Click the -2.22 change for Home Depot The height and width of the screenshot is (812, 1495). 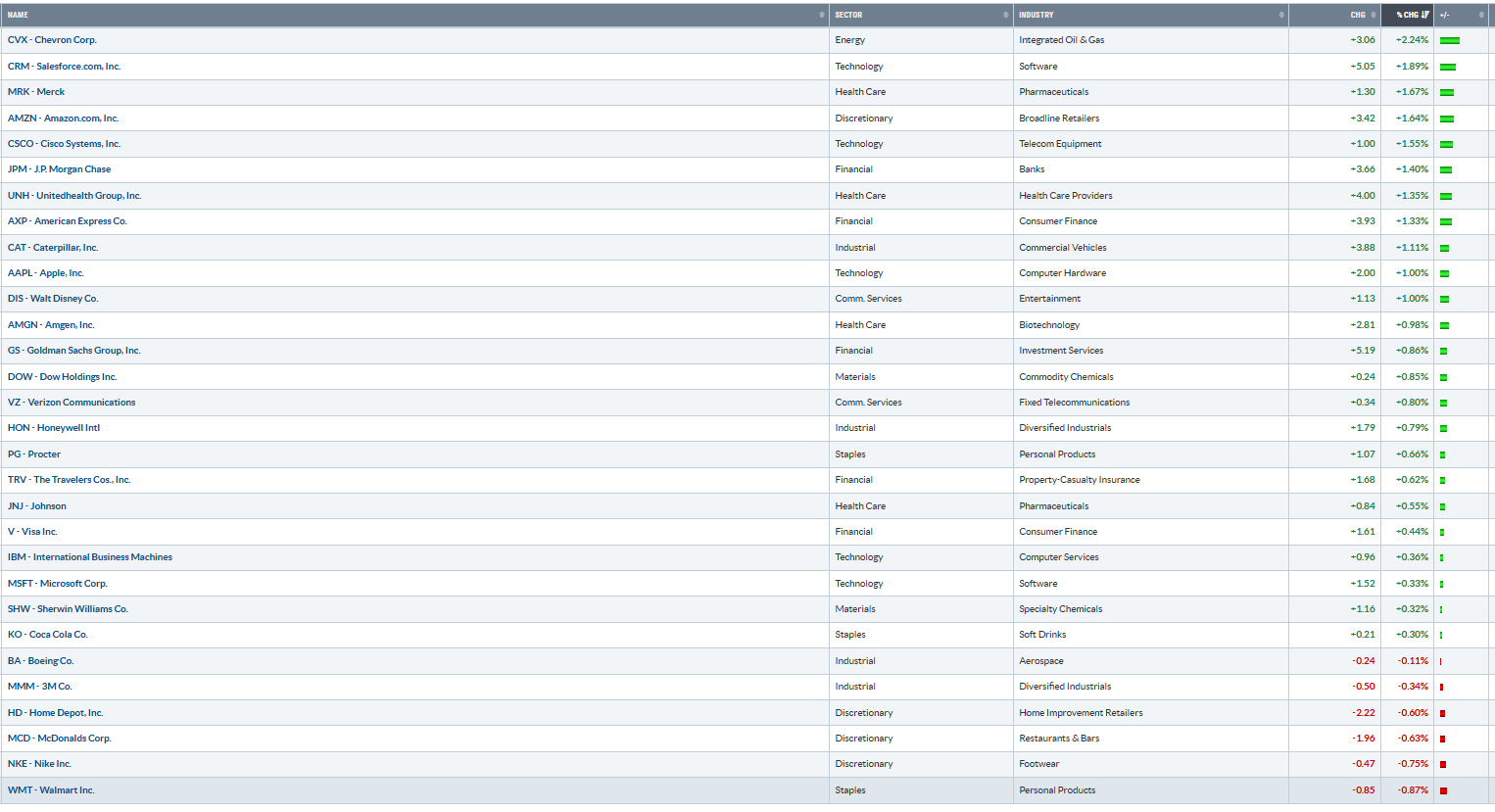1364,713
